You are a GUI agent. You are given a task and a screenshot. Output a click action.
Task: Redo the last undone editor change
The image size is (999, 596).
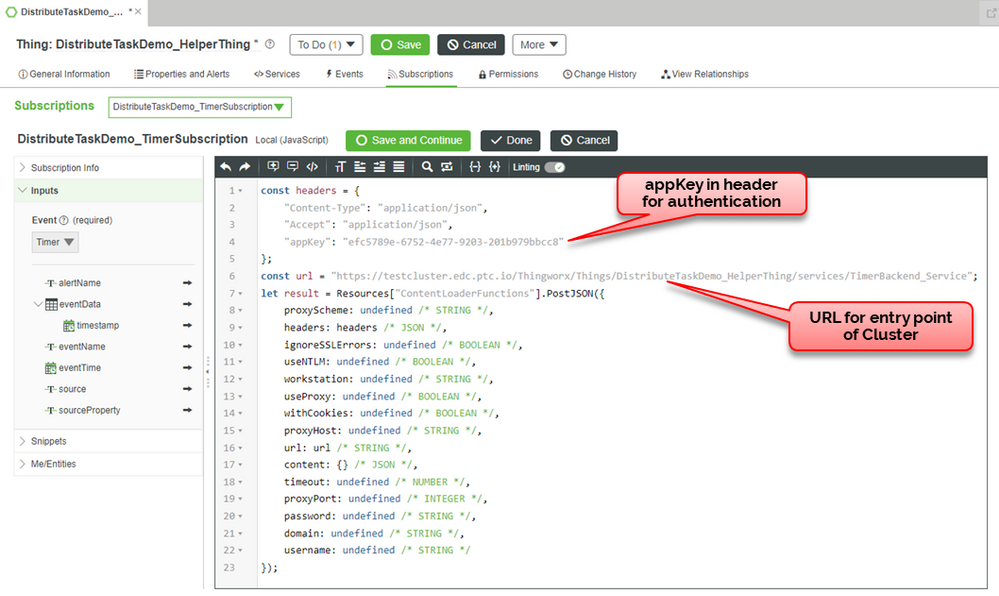tap(245, 167)
